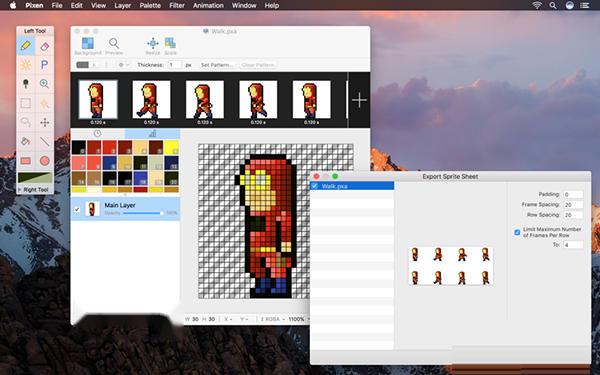The height and width of the screenshot is (375, 600).
Task: Switch to the recent colors clock tab
Action: pos(98,134)
